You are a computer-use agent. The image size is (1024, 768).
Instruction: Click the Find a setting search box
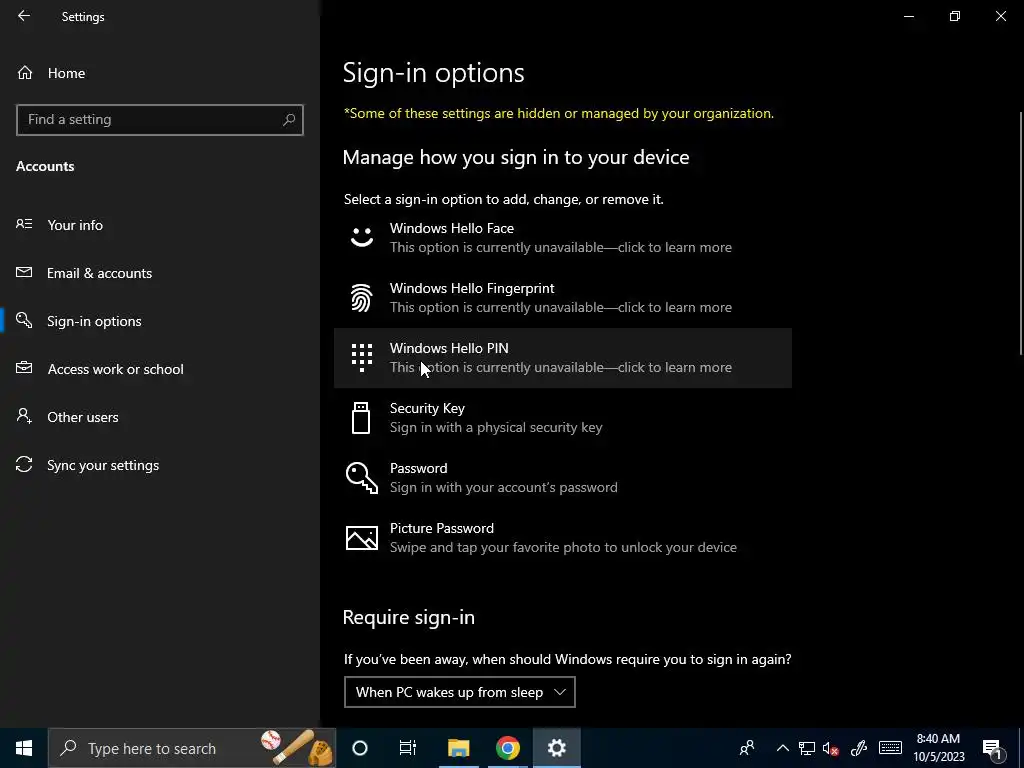pyautogui.click(x=160, y=120)
